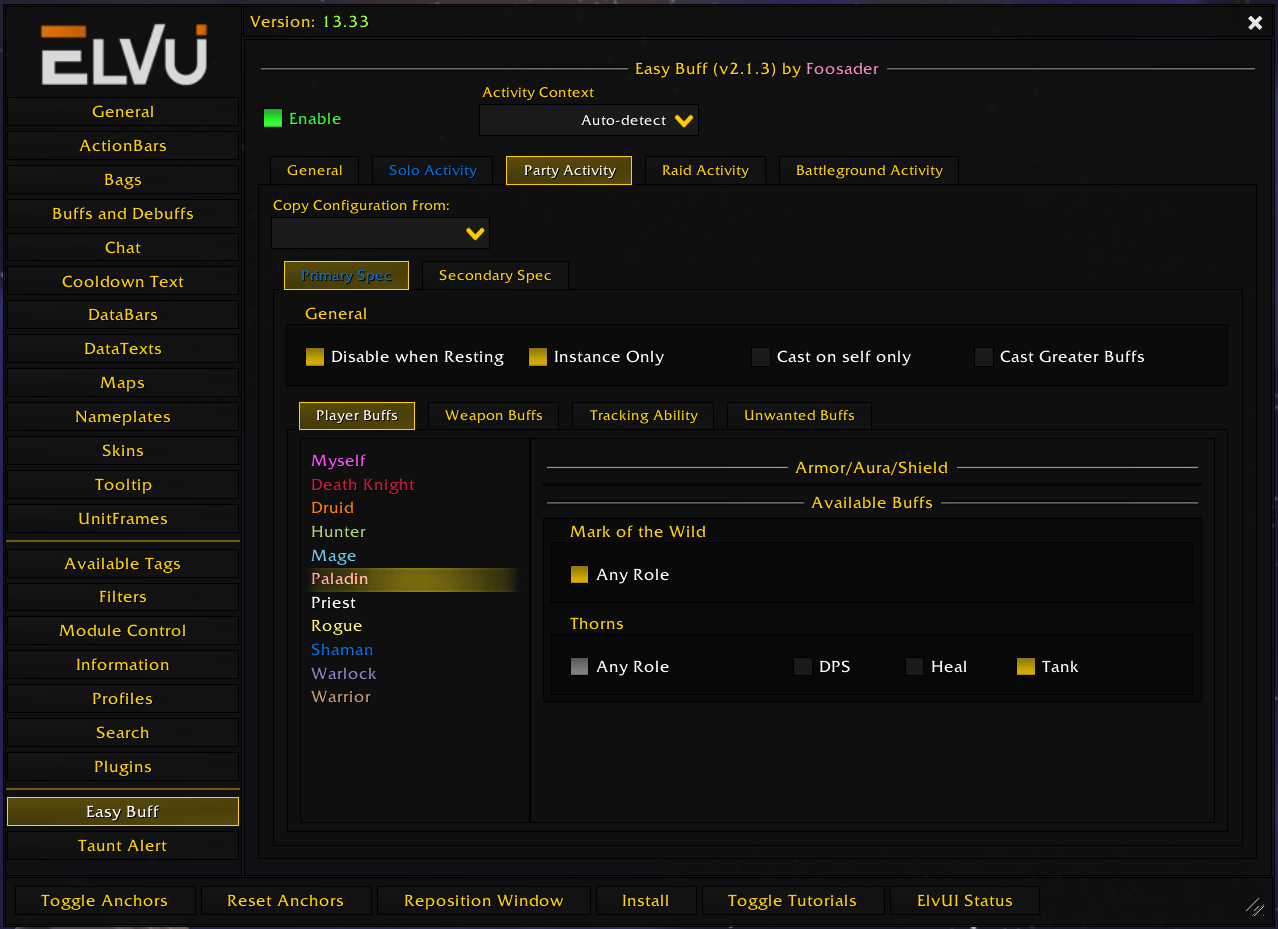
Task: Open General settings in sidebar
Action: (123, 112)
